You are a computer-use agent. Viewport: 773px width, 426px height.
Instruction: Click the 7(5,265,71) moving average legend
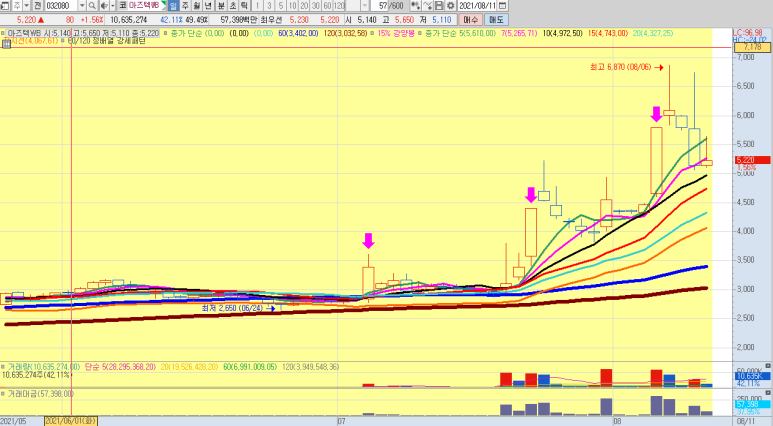point(519,34)
